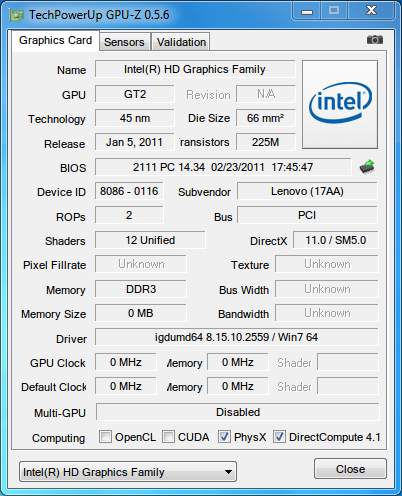Viewport: 402px width, 496px height.
Task: Open the Intel HD Graphics Family dropdown
Action: [128, 472]
